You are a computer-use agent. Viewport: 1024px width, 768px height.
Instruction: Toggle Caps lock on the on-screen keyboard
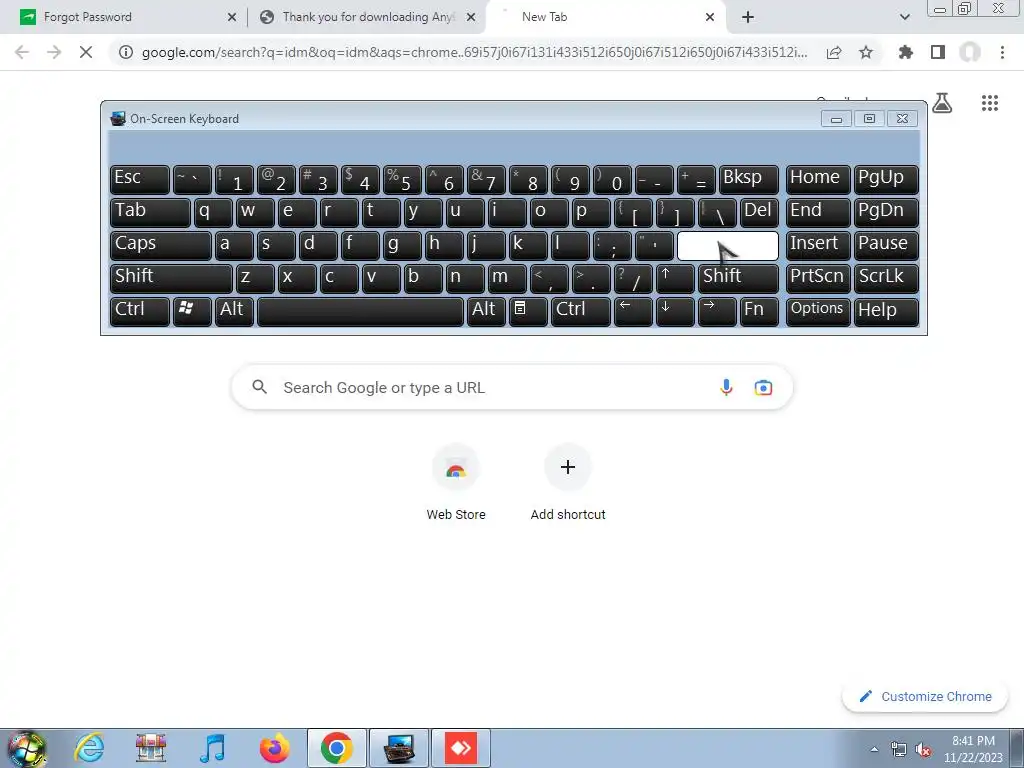pyautogui.click(x=161, y=245)
